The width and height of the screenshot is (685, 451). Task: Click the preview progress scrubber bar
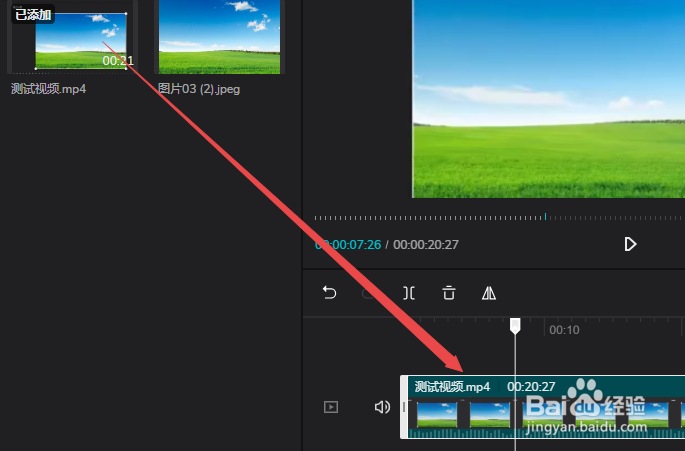click(x=498, y=217)
